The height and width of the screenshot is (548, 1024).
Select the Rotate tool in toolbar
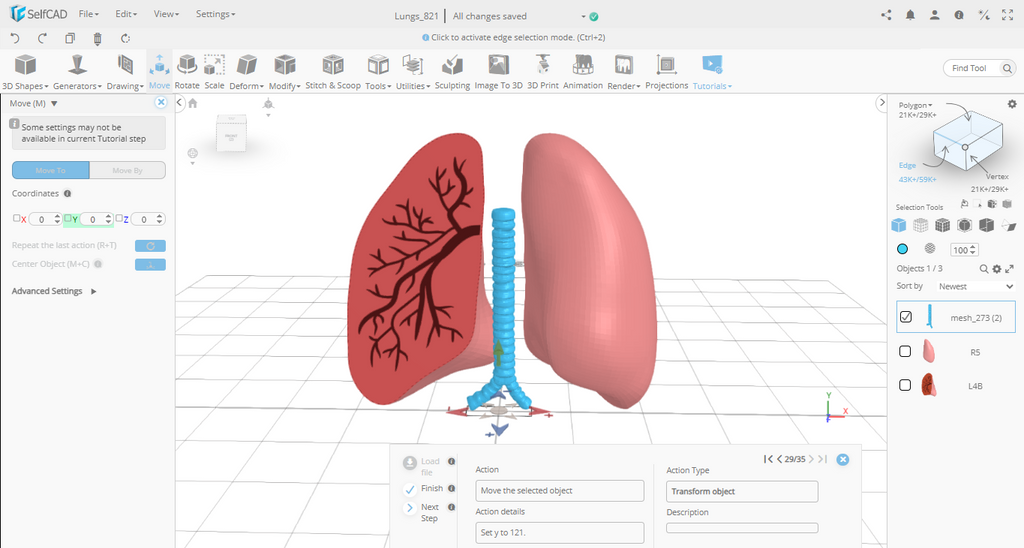tap(187, 70)
